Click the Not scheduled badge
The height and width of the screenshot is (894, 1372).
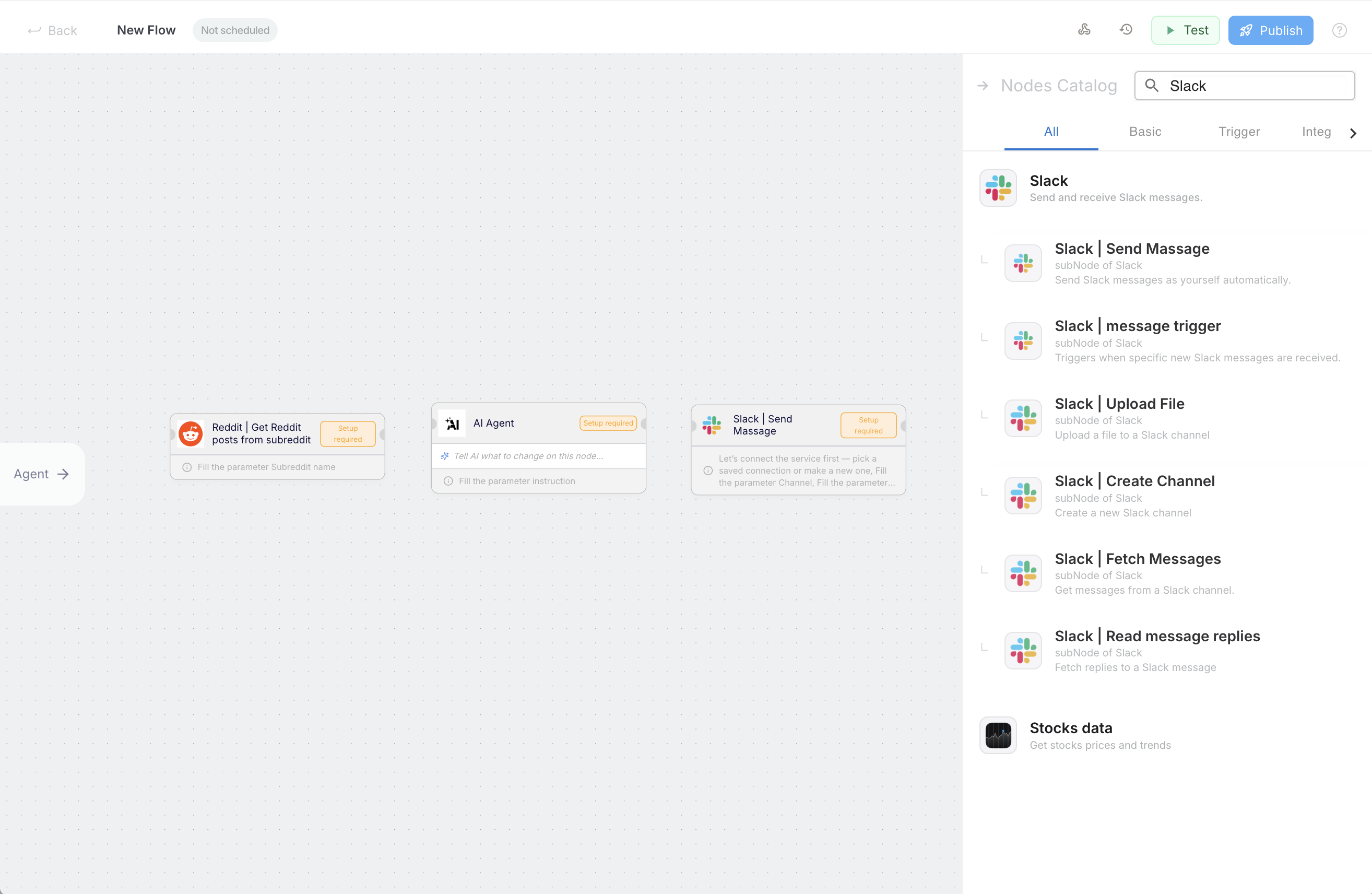234,31
